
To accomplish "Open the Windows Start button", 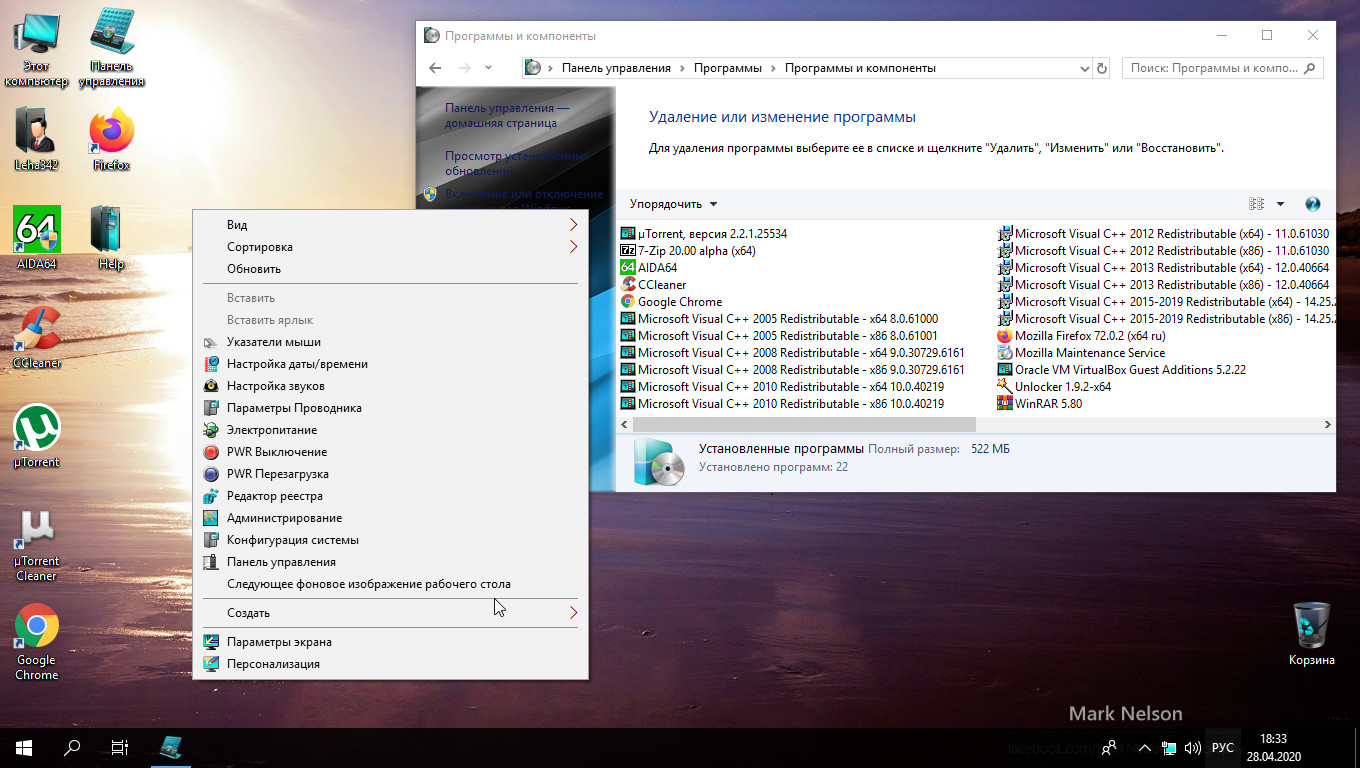I will pyautogui.click(x=24, y=747).
